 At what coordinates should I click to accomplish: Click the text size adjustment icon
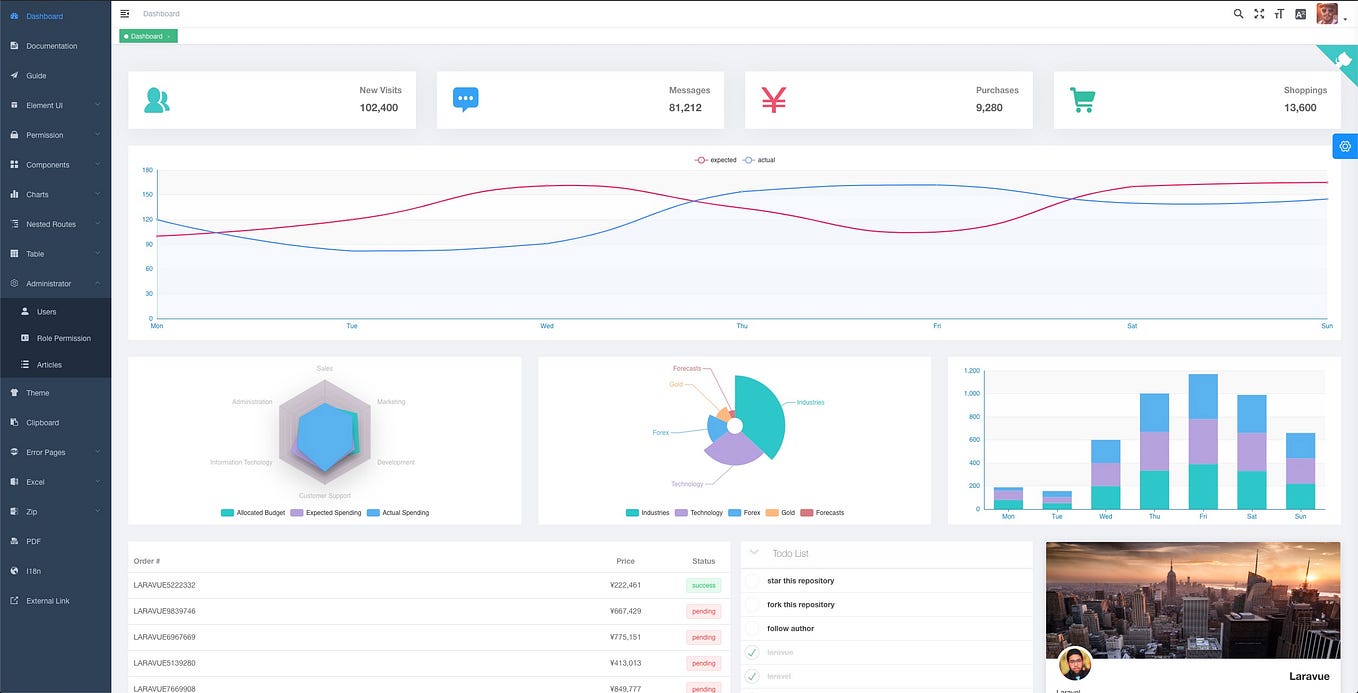(1279, 13)
